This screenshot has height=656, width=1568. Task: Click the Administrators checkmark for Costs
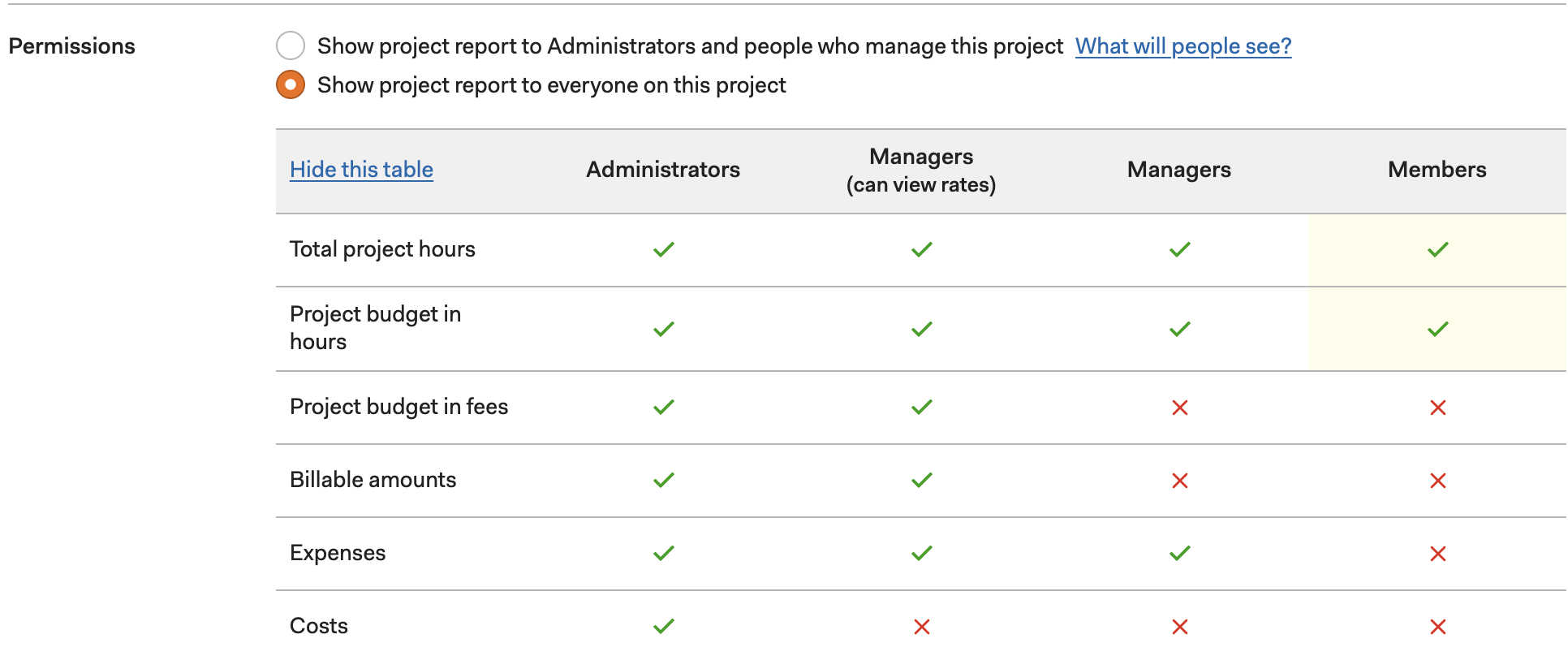coord(664,627)
